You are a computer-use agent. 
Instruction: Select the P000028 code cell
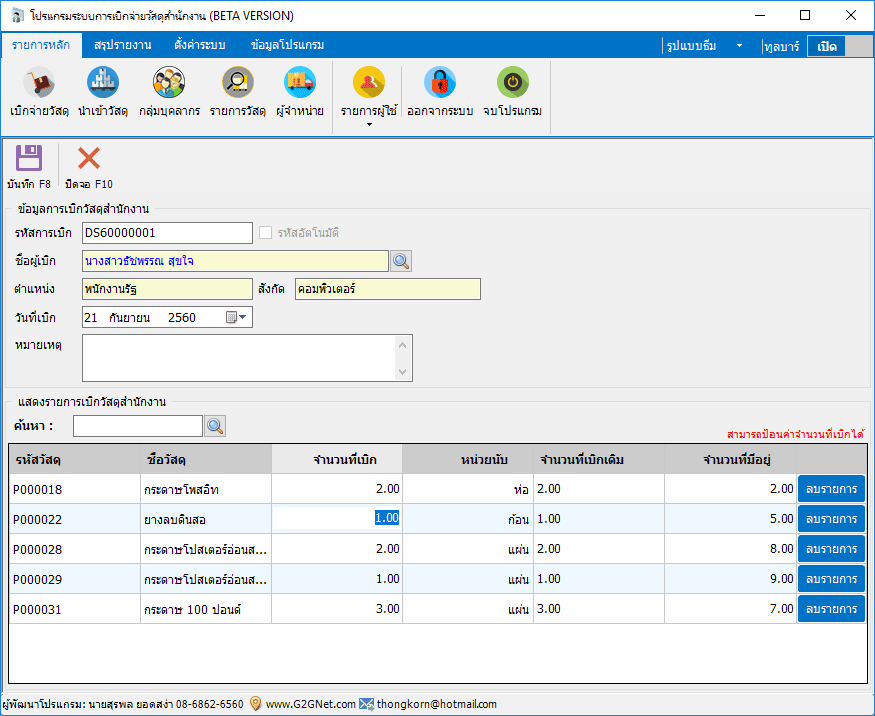75,550
